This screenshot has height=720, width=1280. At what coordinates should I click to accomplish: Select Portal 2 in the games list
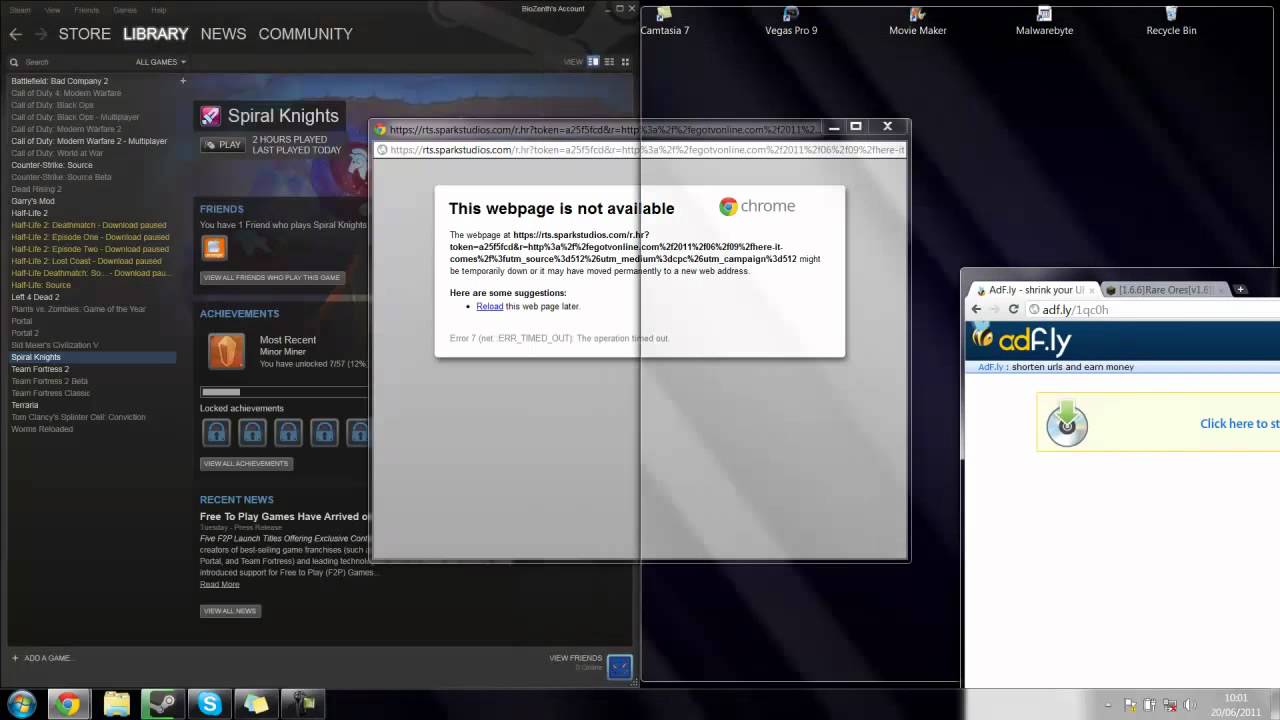[25, 333]
